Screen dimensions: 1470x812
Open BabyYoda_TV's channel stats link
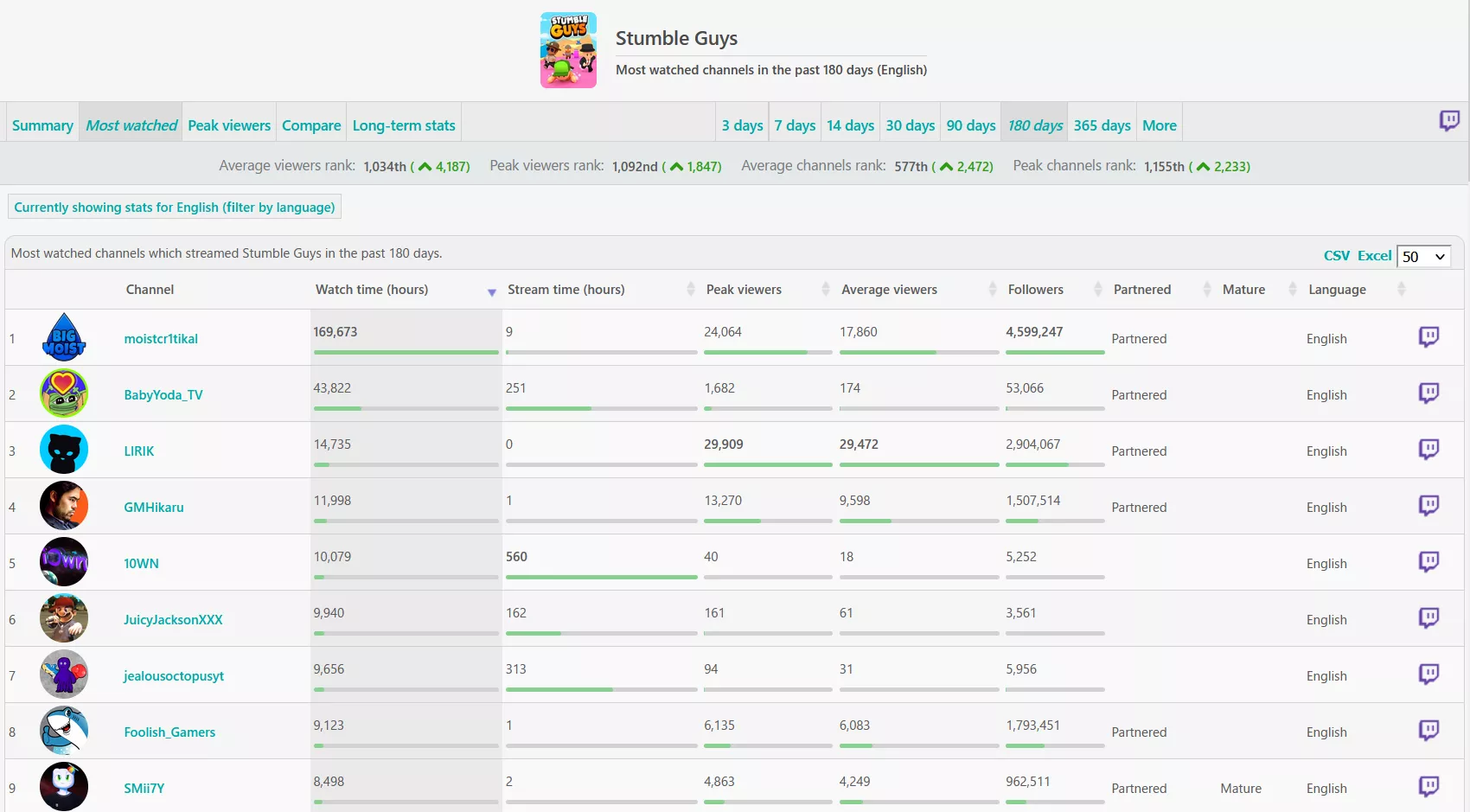point(163,394)
